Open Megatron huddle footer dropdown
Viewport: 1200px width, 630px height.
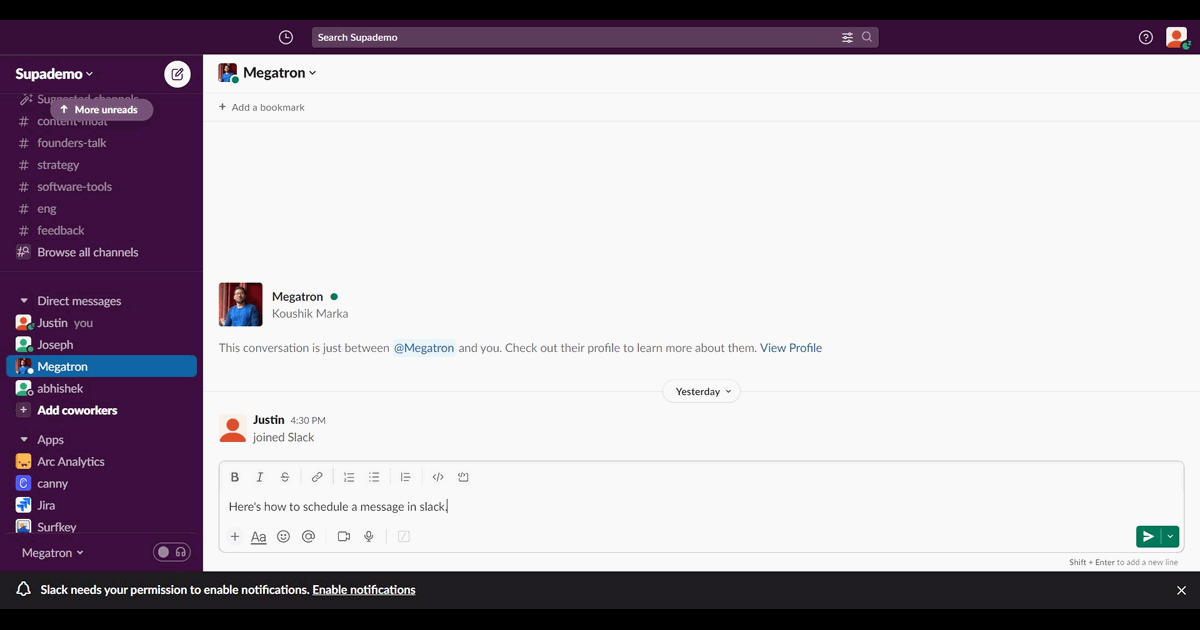click(53, 553)
